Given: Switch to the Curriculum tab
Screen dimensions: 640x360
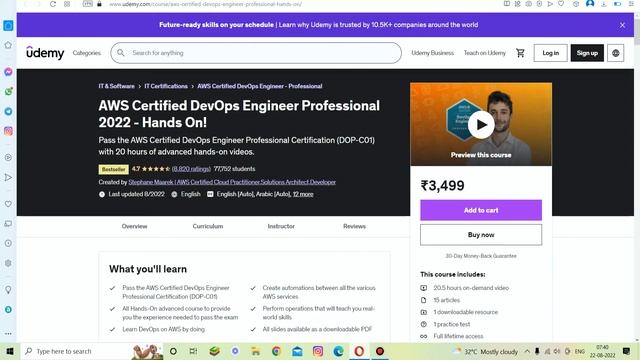Looking at the screenshot, I should [208, 226].
